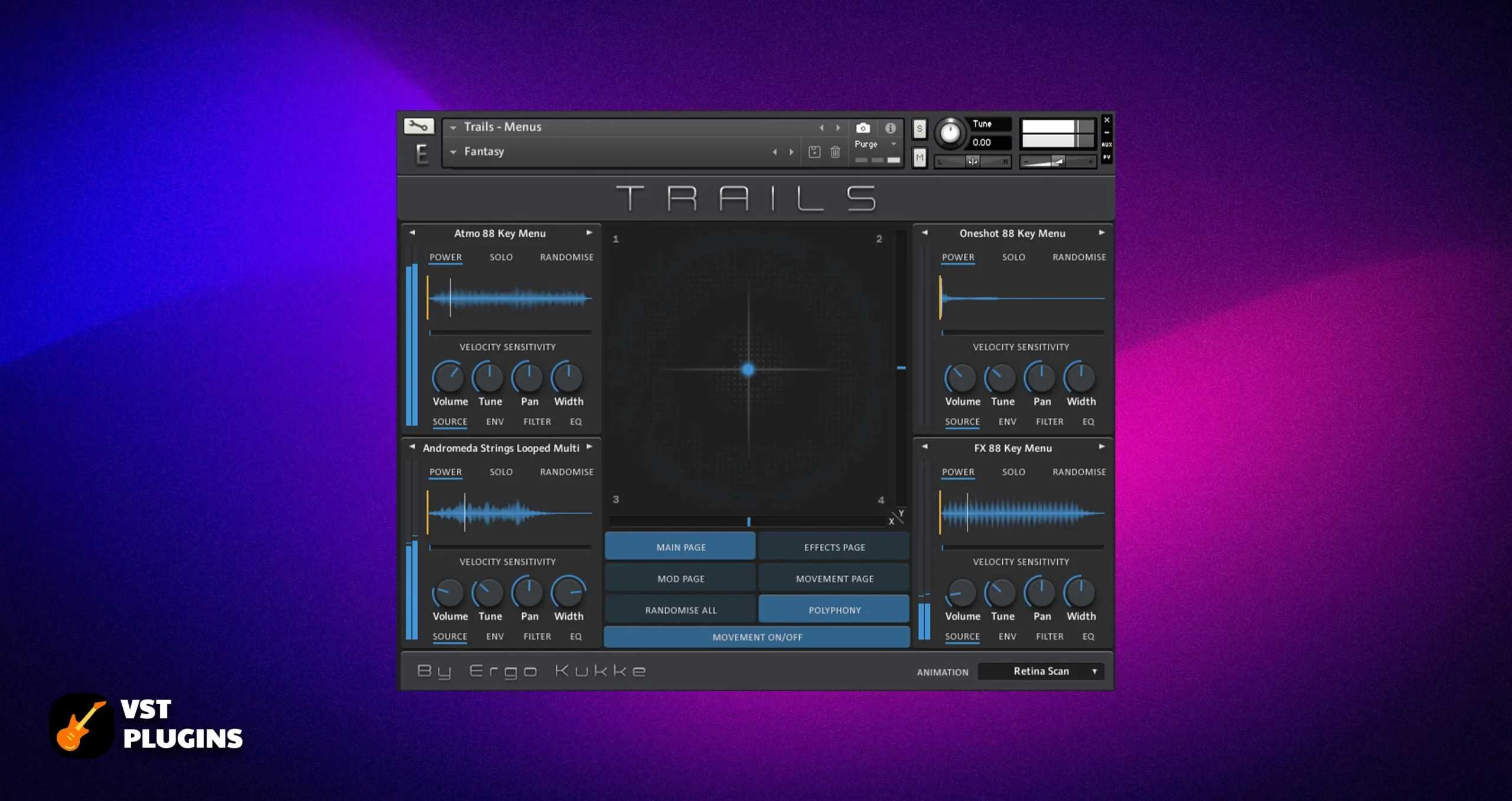Previous sound arrow for Andromeda Strings Looped Multi
This screenshot has height=801, width=1512.
coord(412,447)
